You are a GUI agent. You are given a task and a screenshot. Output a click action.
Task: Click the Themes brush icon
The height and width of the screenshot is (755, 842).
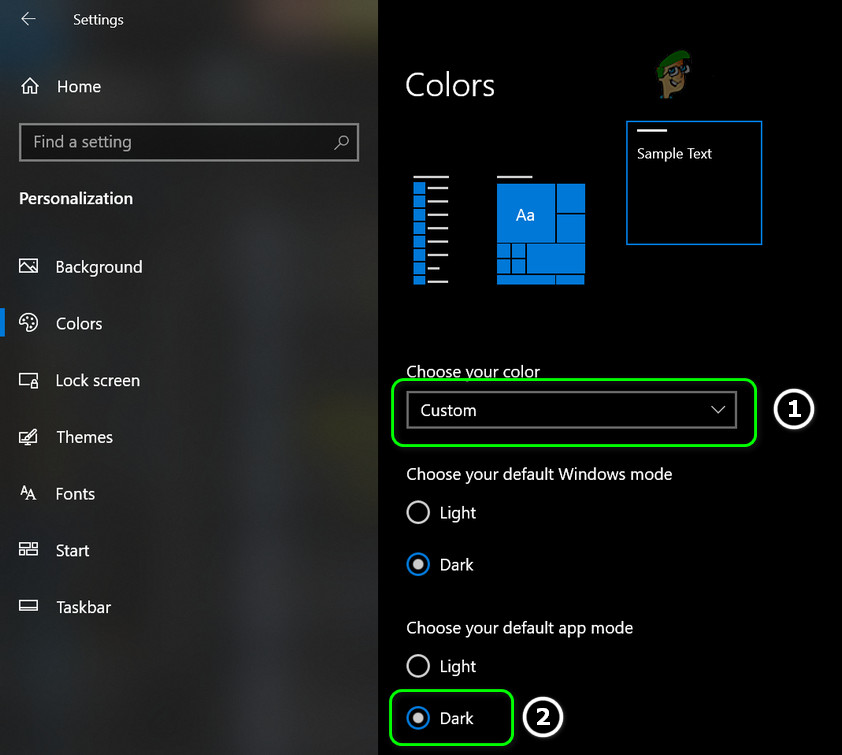click(28, 437)
